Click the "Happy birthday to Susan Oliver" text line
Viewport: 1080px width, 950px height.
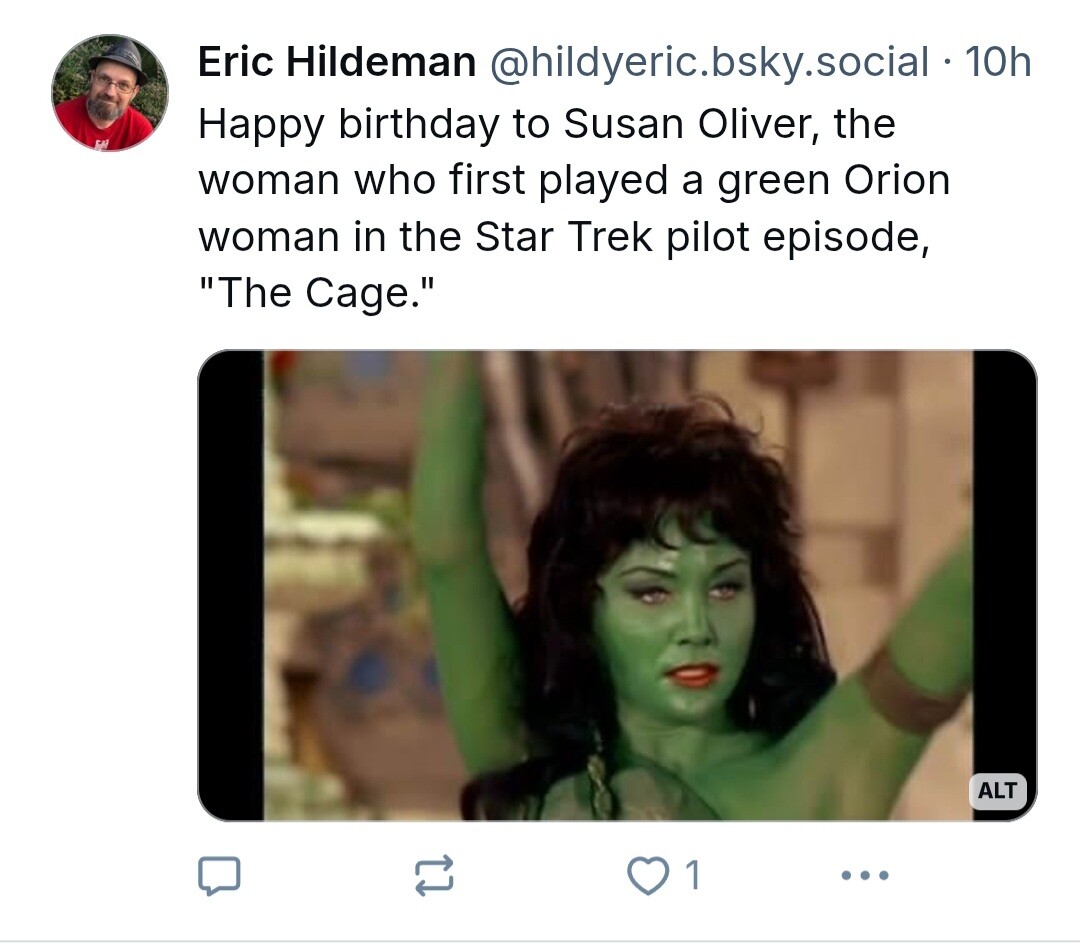(546, 124)
